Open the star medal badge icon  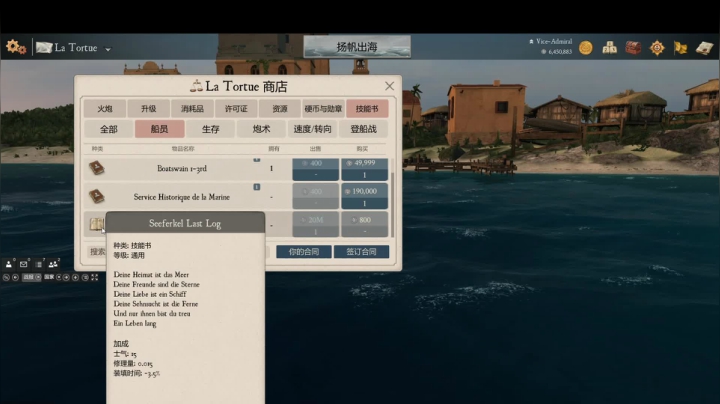(x=657, y=48)
